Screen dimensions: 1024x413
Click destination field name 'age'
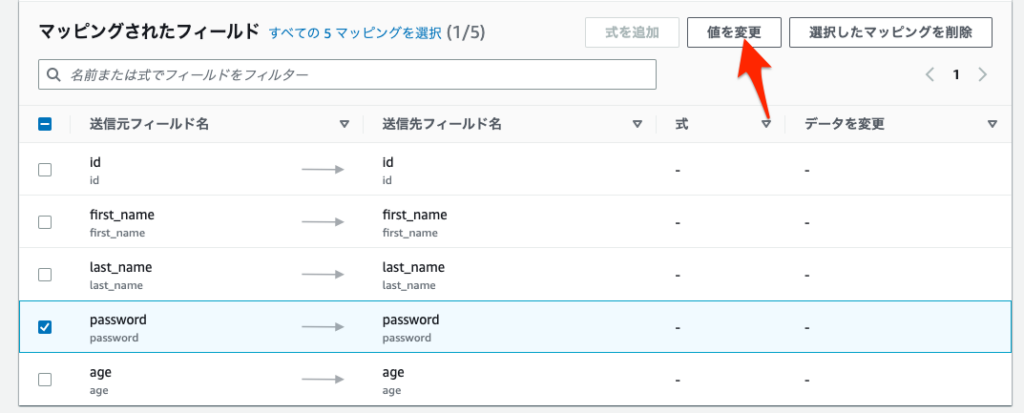(393, 372)
